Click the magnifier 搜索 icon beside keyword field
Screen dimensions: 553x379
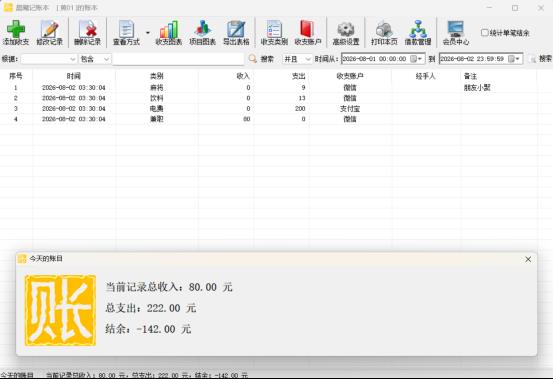(x=253, y=59)
